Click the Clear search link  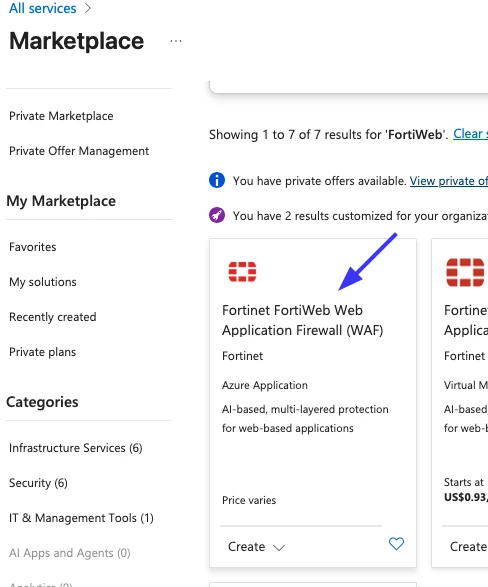470,134
